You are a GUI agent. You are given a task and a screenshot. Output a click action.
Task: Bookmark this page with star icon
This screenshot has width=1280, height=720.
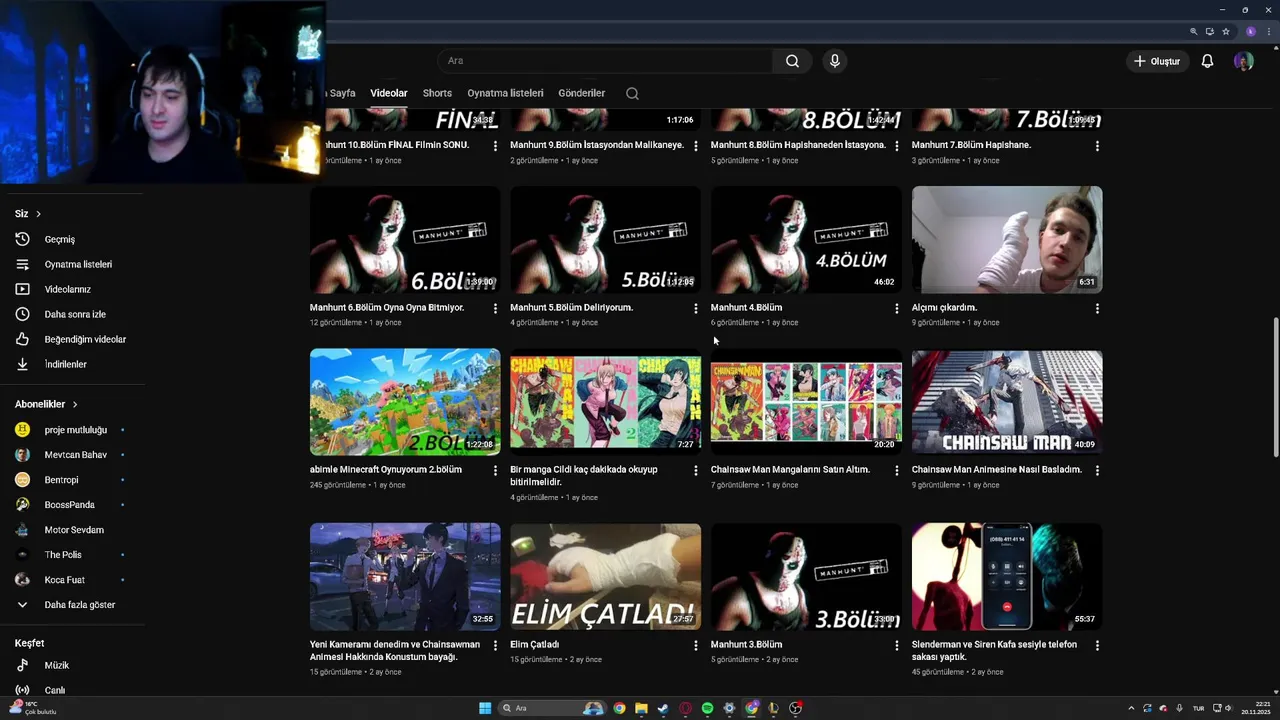[x=1226, y=31]
